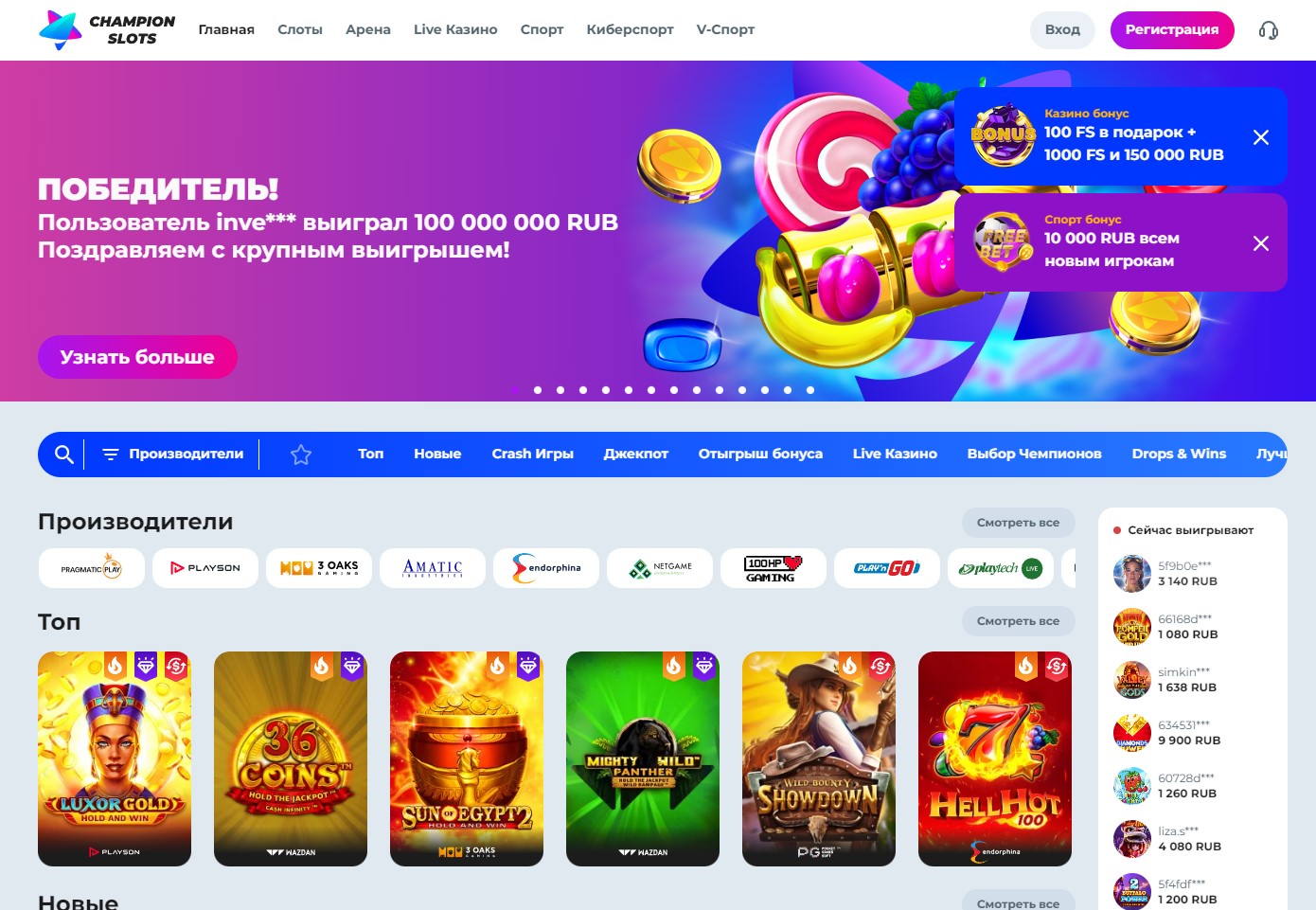This screenshot has width=1316, height=910.
Task: Switch to the Crash Игры tab
Action: pyautogui.click(x=532, y=455)
